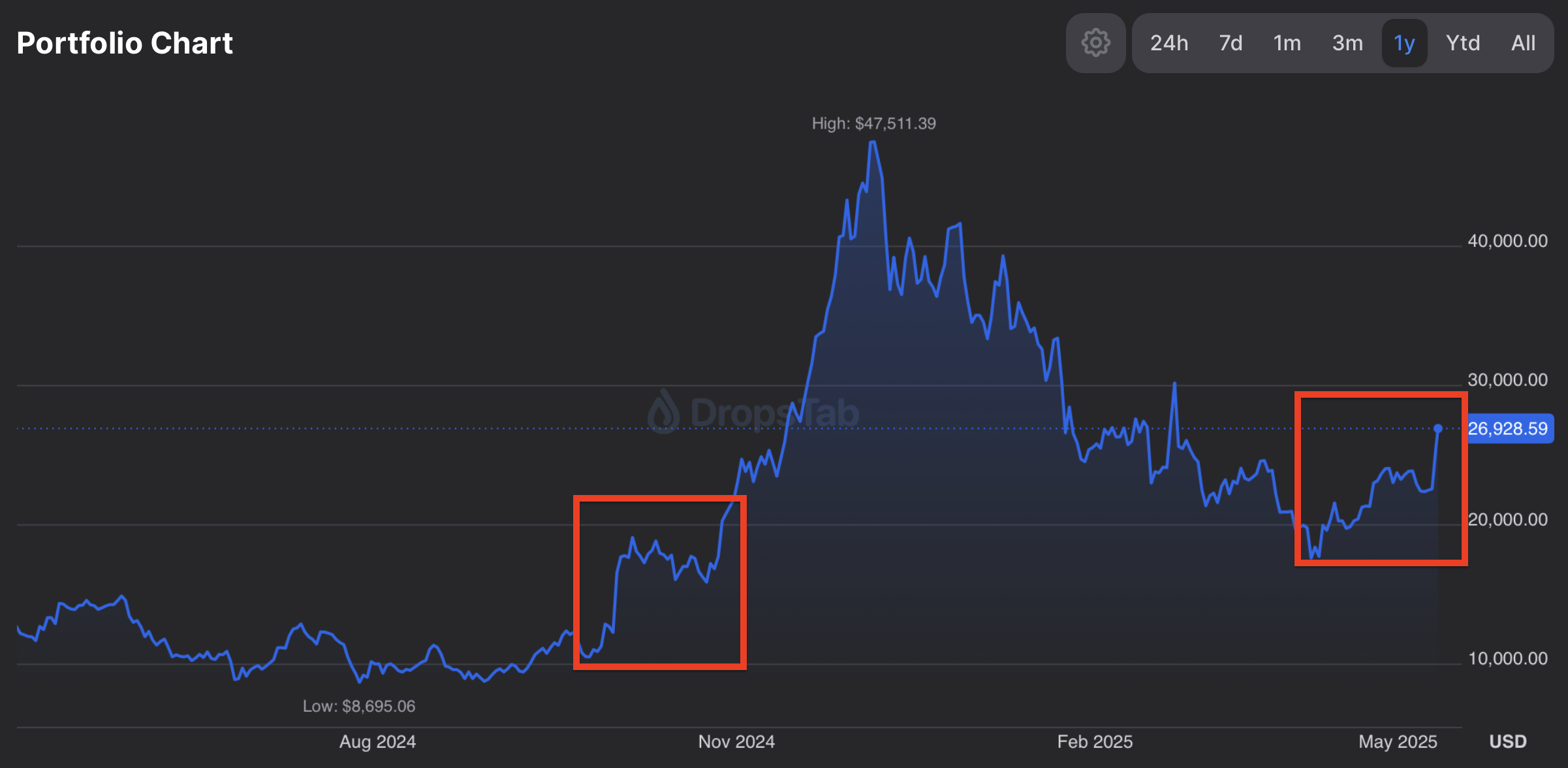Click the current value endpoint dot
The image size is (1568, 768).
coord(1438,428)
